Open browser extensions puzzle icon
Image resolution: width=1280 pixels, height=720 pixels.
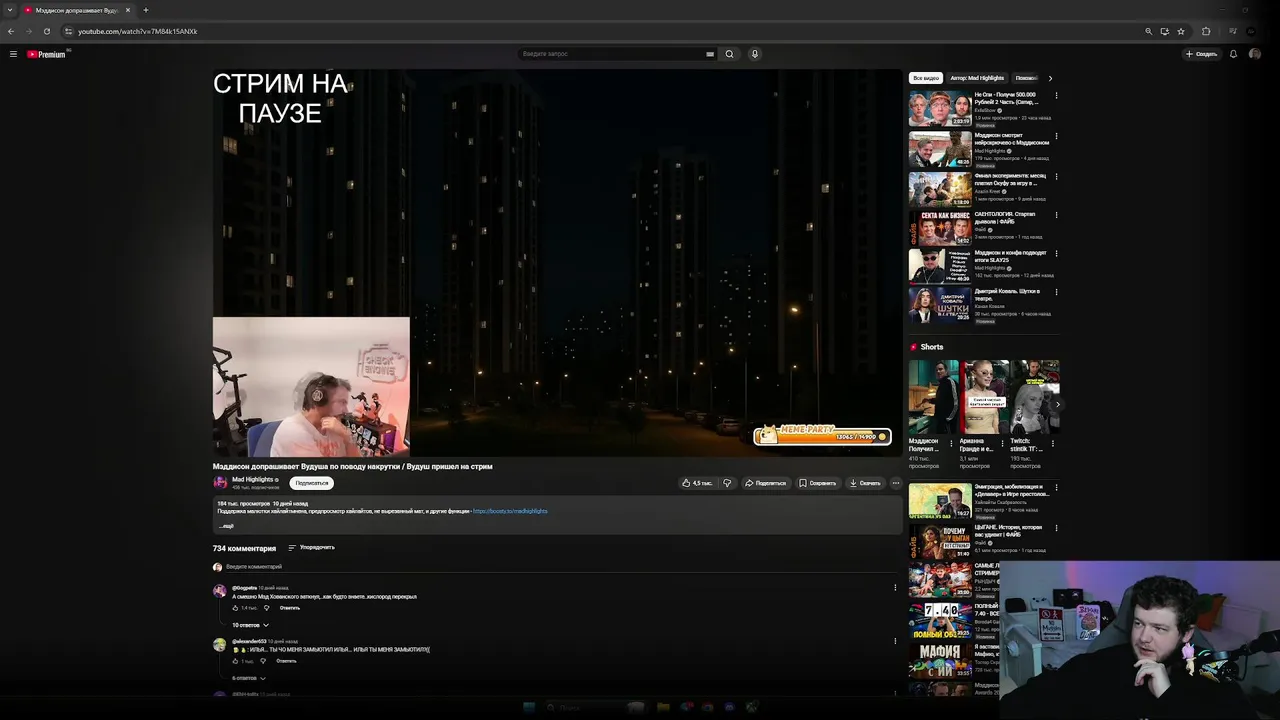tap(1206, 31)
